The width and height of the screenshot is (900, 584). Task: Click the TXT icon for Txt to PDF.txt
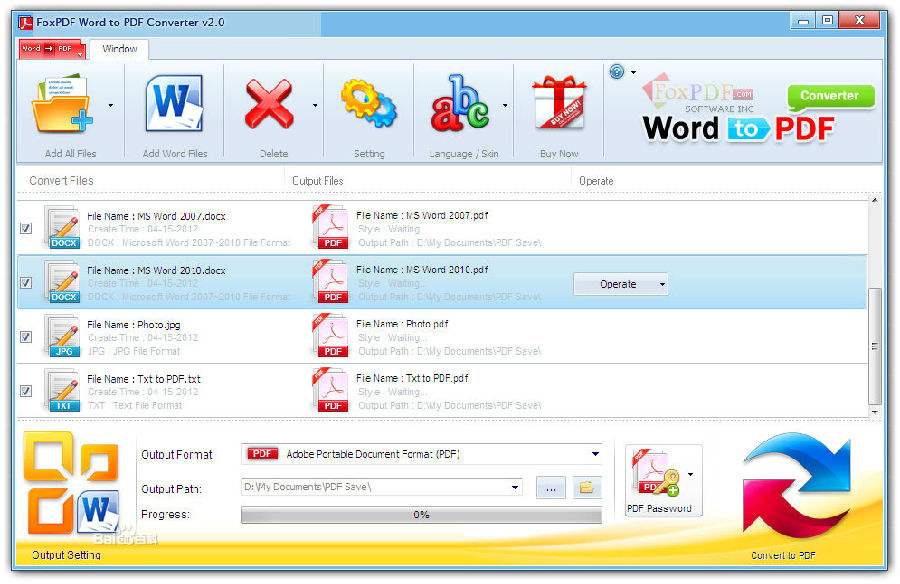(x=63, y=390)
